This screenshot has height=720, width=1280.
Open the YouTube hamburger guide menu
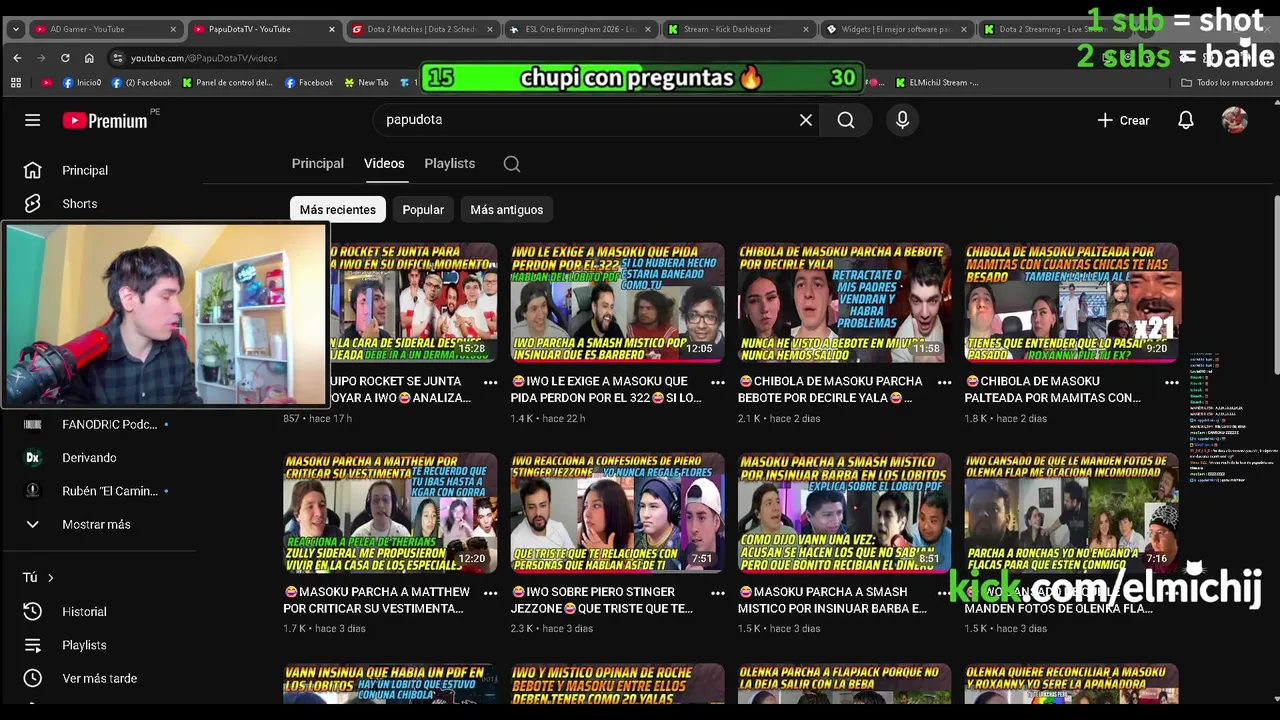(32, 120)
